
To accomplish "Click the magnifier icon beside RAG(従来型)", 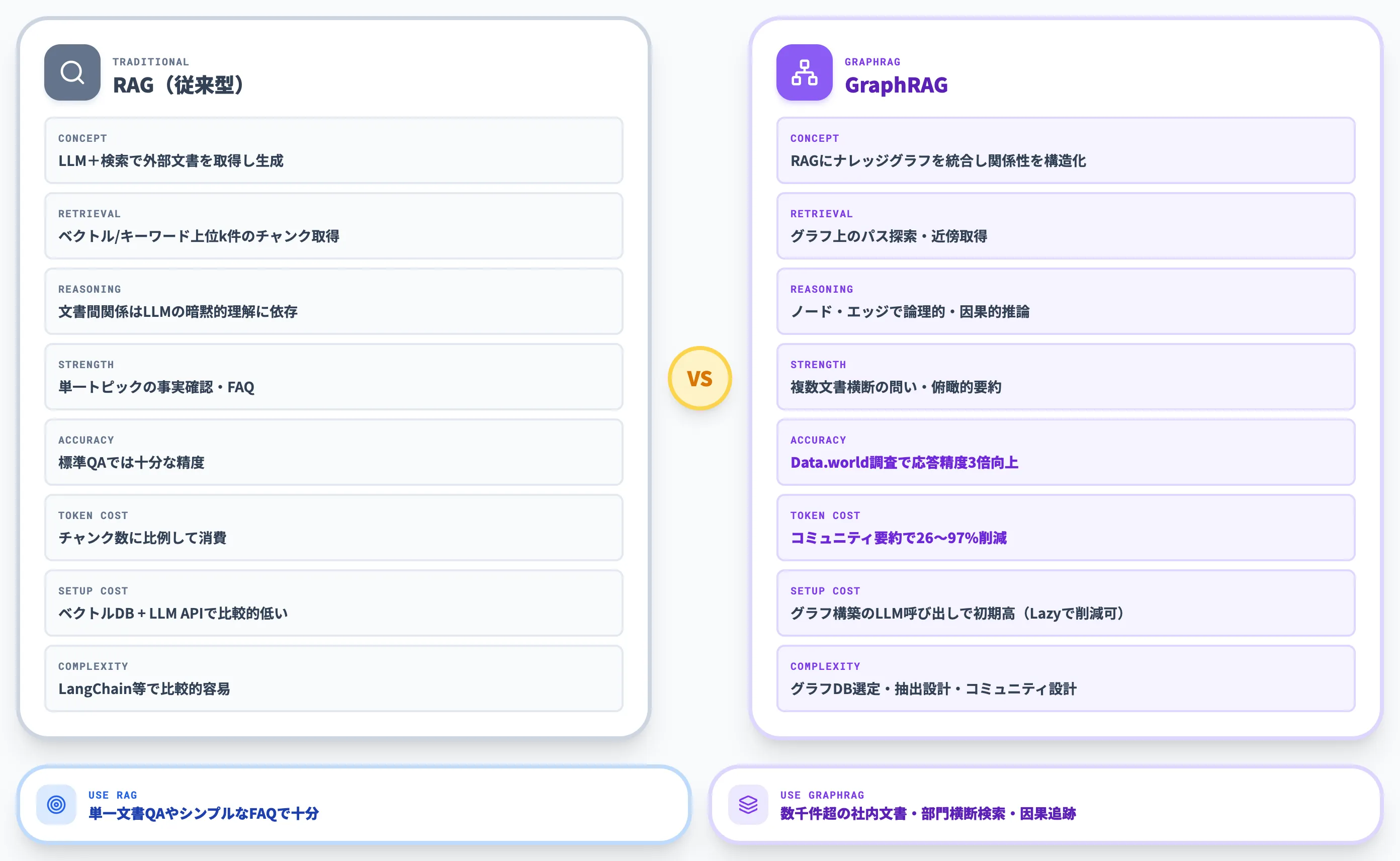I will coord(72,72).
